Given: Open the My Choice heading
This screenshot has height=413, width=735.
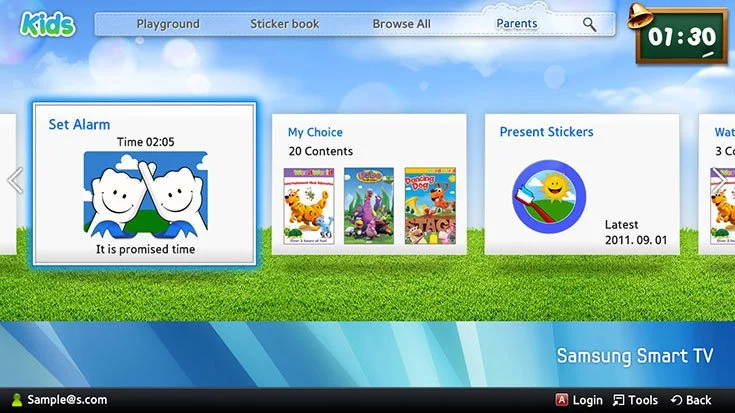Looking at the screenshot, I should click(315, 132).
